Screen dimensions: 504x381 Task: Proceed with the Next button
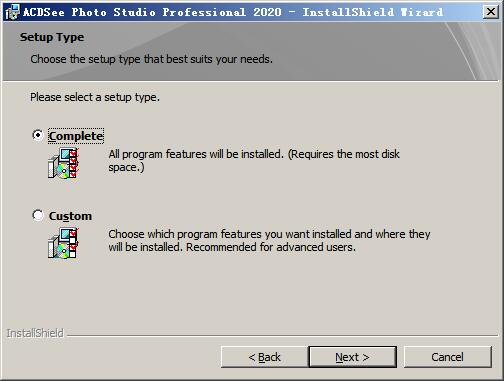coord(353,357)
